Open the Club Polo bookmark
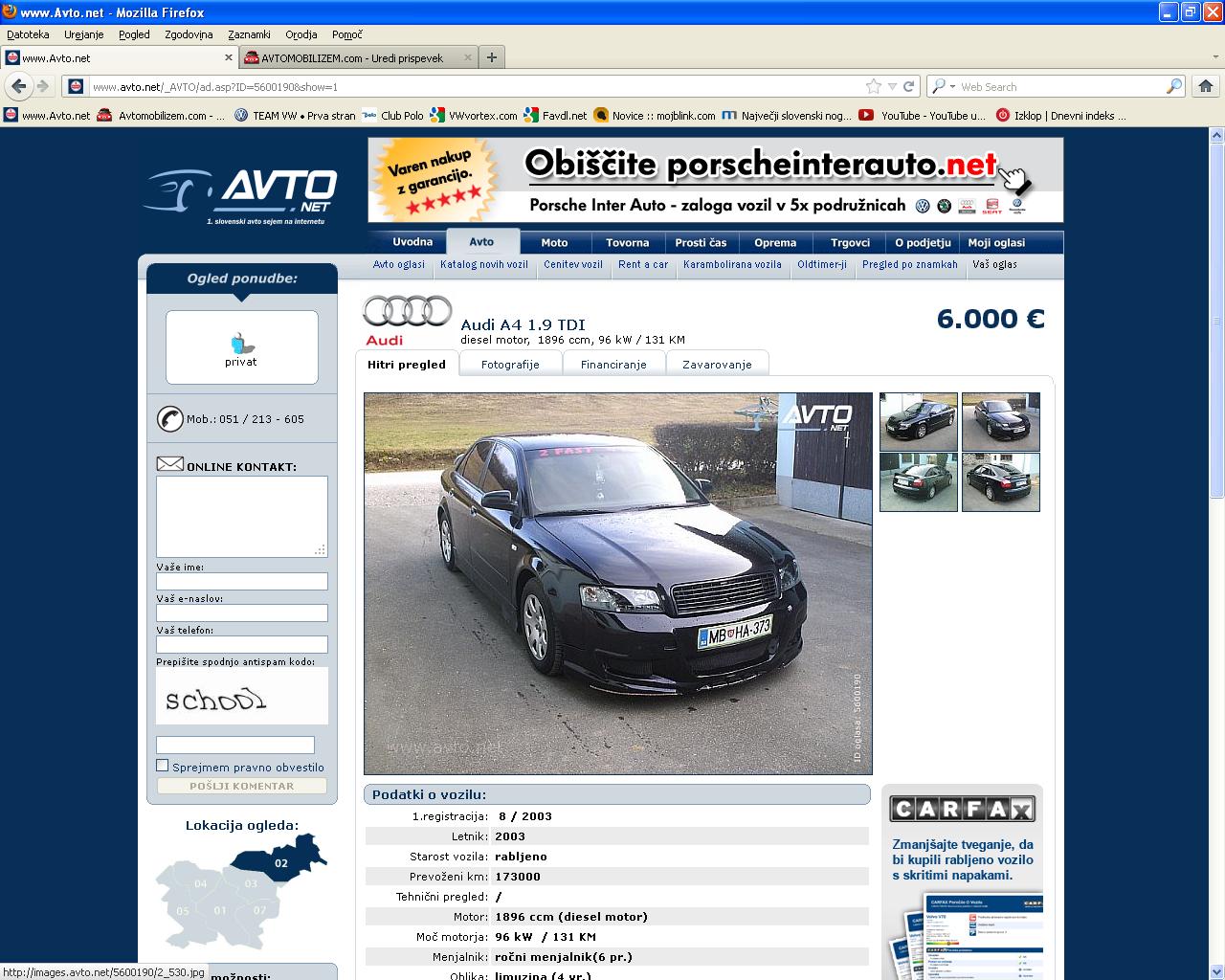The width and height of the screenshot is (1225, 980). 392,115
